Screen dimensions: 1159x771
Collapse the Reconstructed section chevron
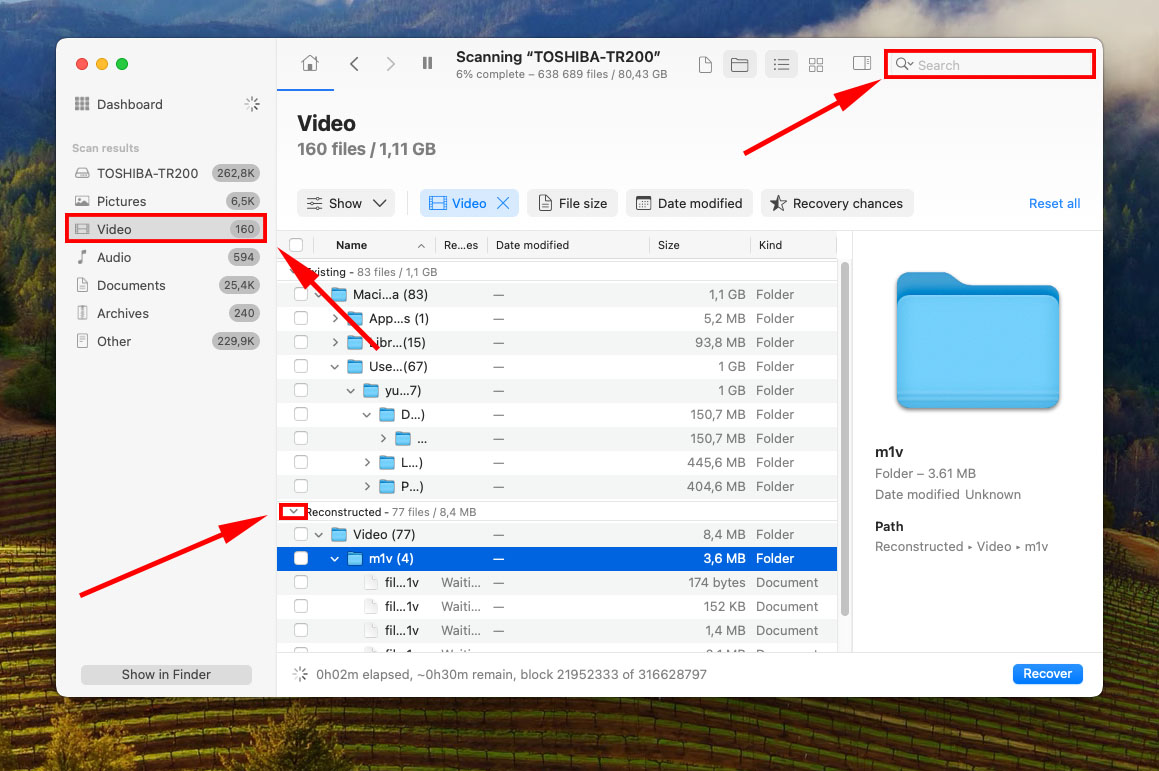tap(293, 511)
